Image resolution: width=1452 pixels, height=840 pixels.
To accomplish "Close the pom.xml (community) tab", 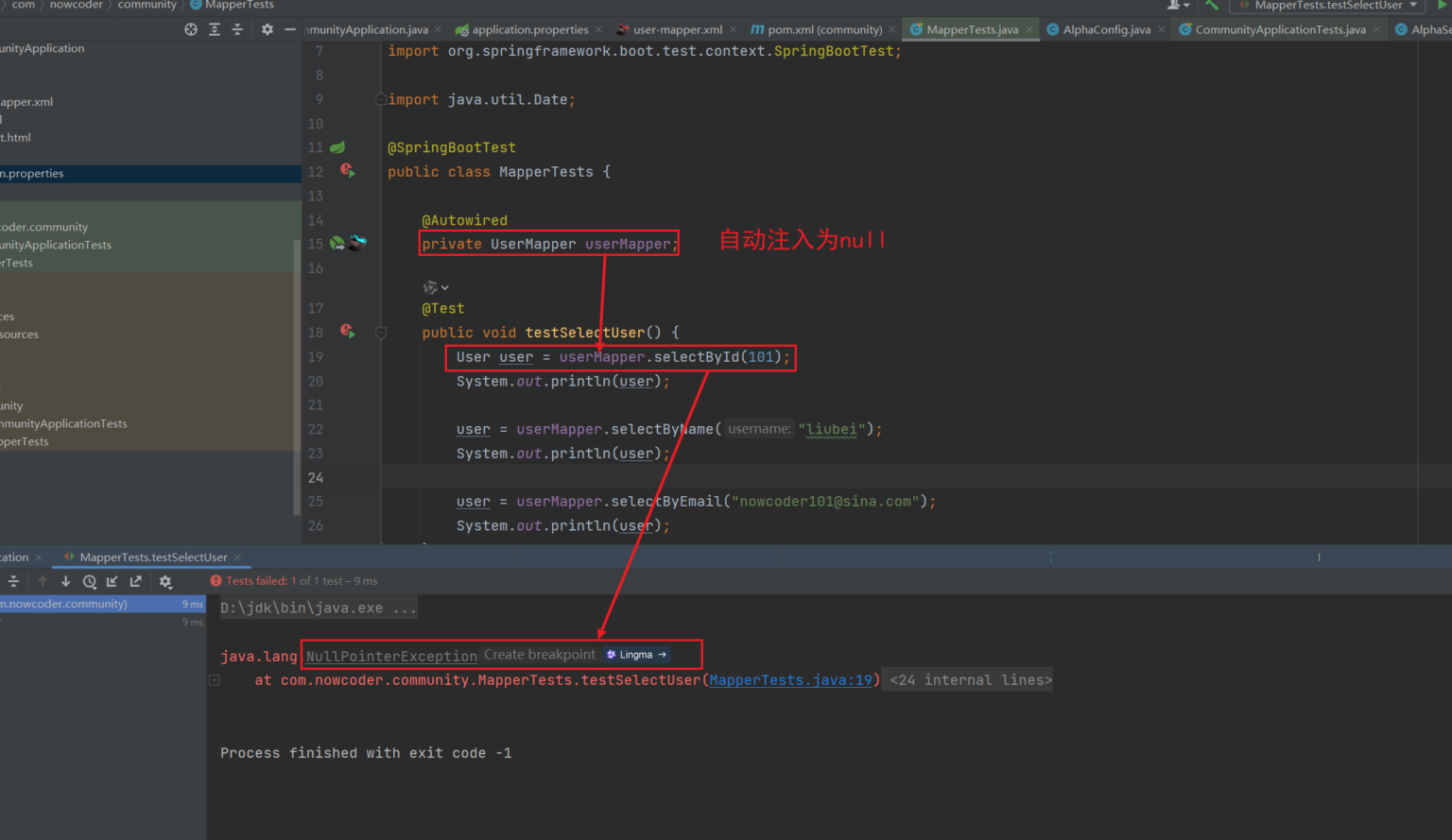I will coord(891,30).
